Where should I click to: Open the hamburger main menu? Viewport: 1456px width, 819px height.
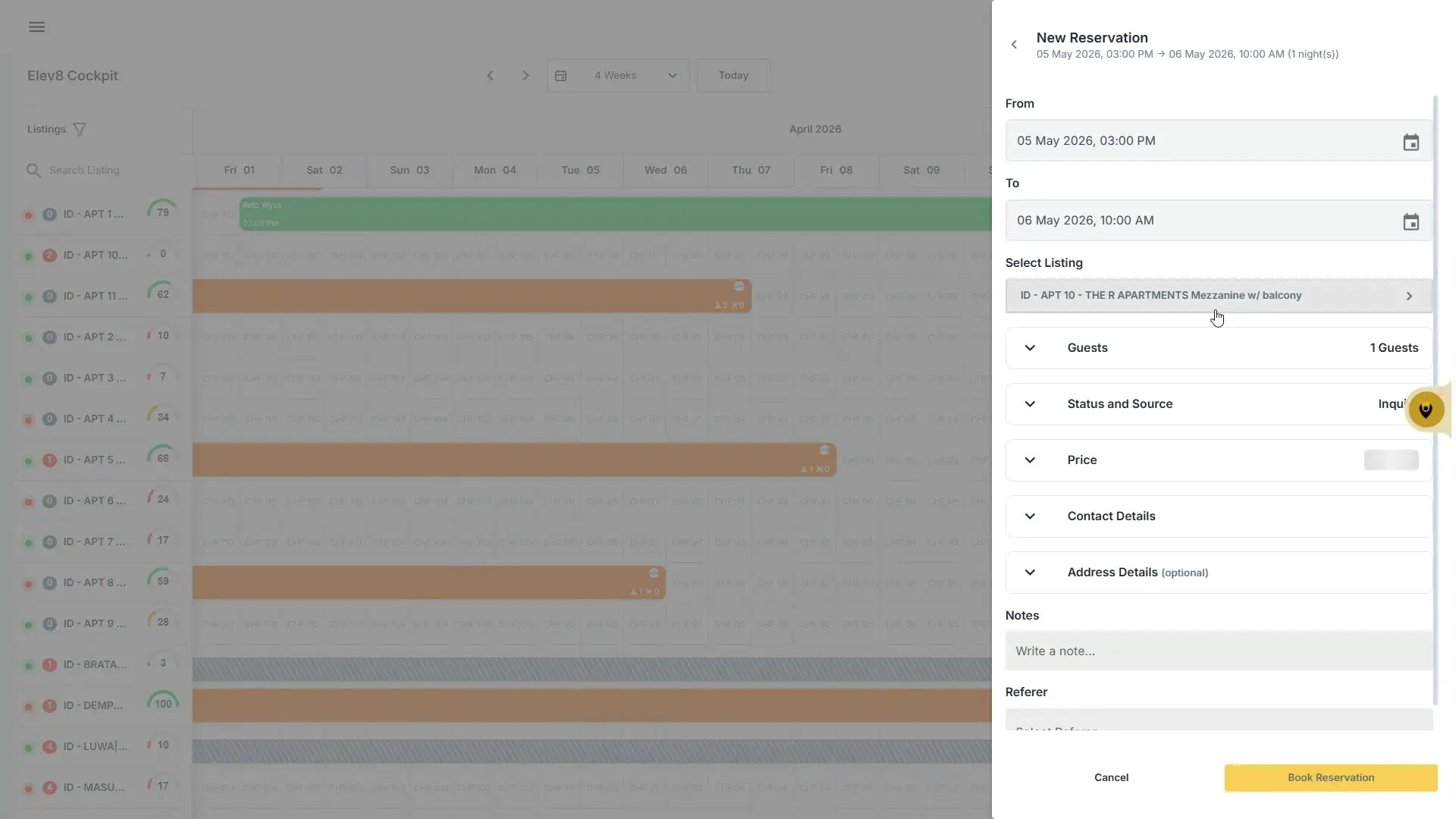click(36, 27)
